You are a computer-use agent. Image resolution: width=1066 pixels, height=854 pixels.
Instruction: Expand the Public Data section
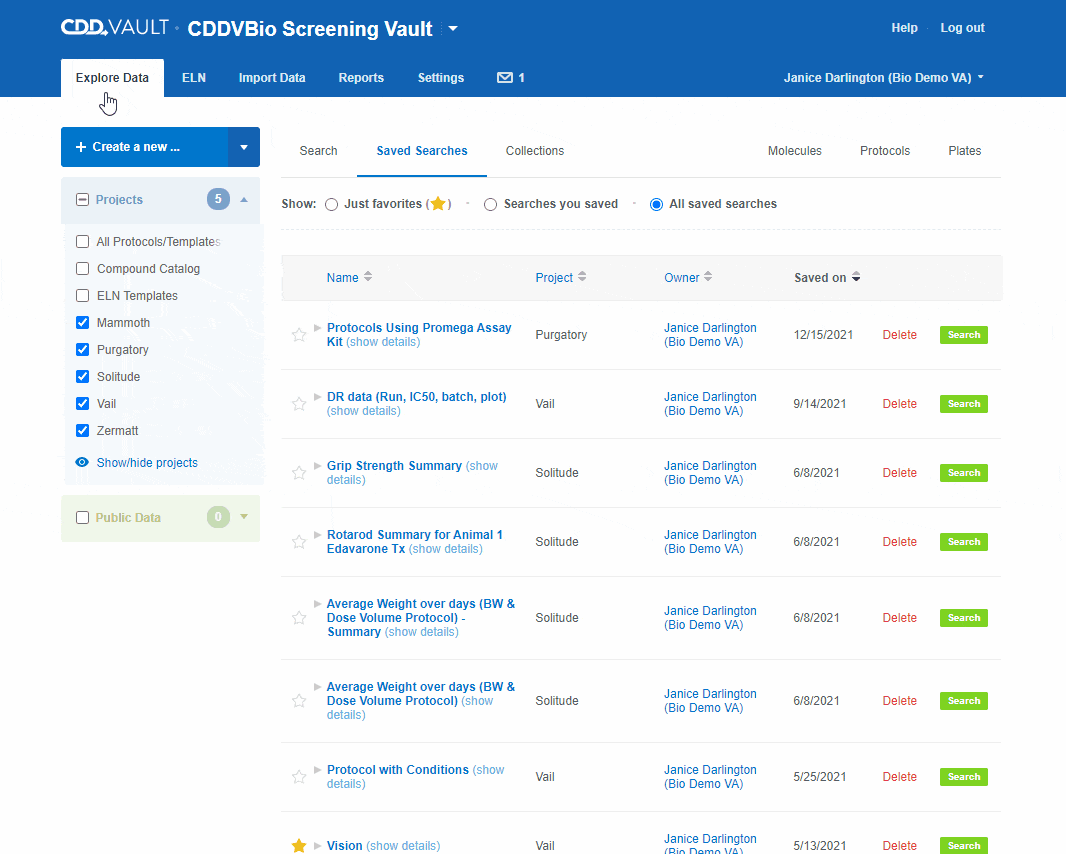click(243, 518)
